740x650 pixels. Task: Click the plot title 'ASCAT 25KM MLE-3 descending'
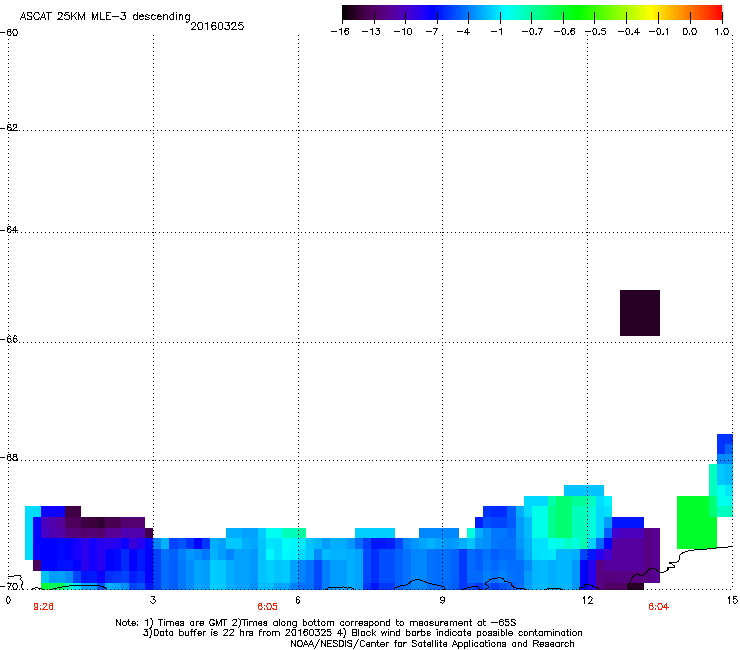(x=105, y=17)
